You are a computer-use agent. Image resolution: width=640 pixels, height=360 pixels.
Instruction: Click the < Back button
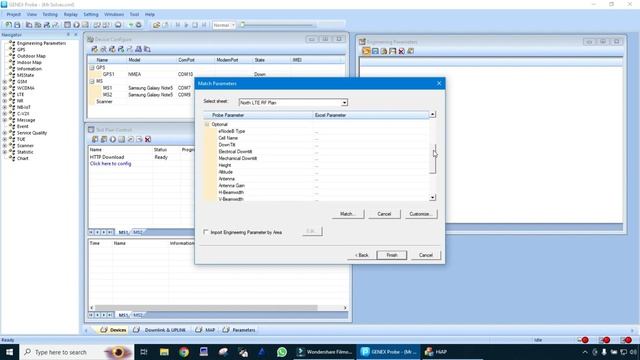pyautogui.click(x=362, y=255)
